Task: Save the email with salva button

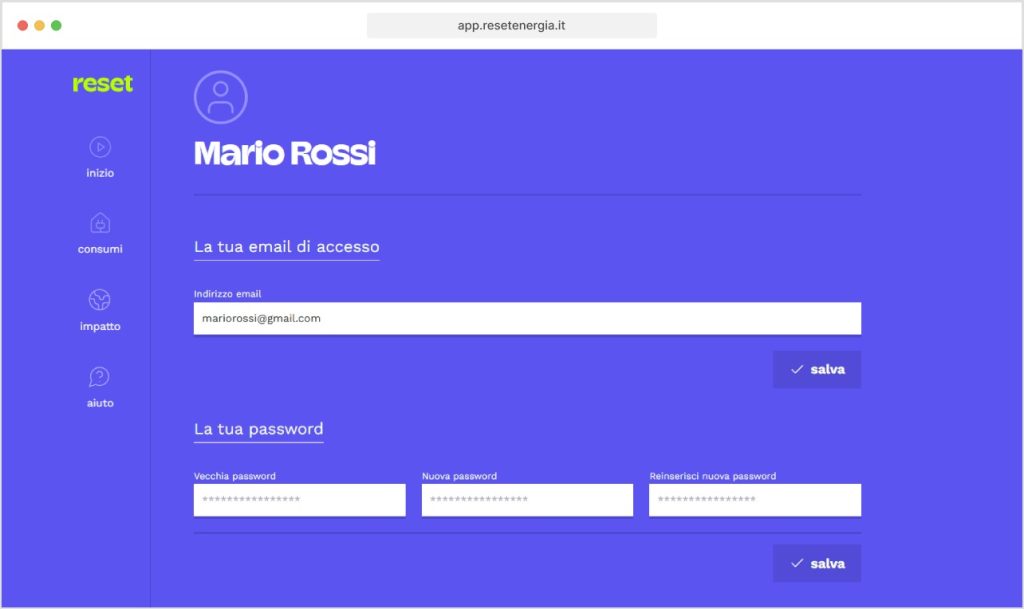Action: coord(817,369)
